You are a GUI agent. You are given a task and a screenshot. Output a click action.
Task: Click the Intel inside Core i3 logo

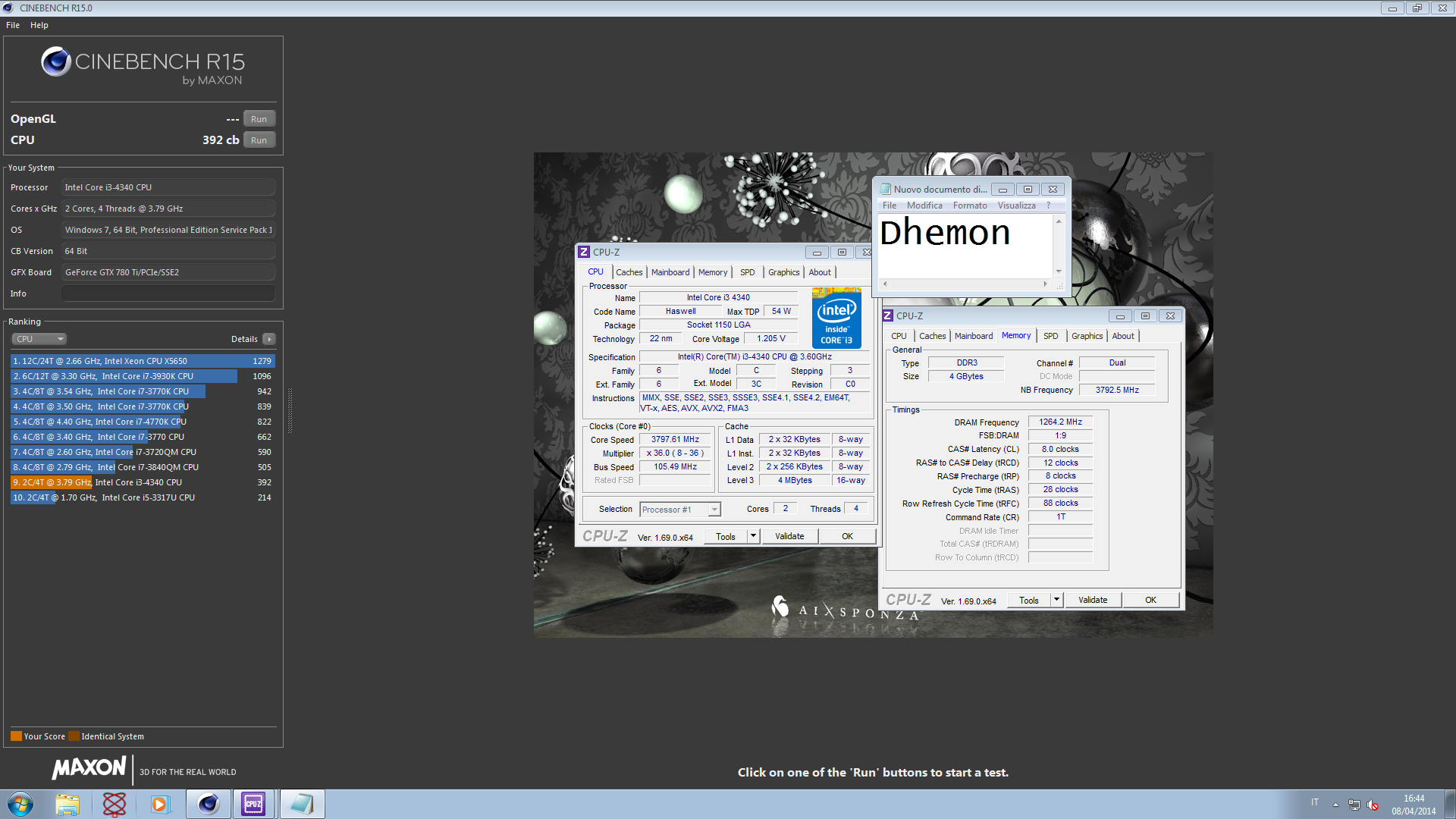pyautogui.click(x=836, y=318)
